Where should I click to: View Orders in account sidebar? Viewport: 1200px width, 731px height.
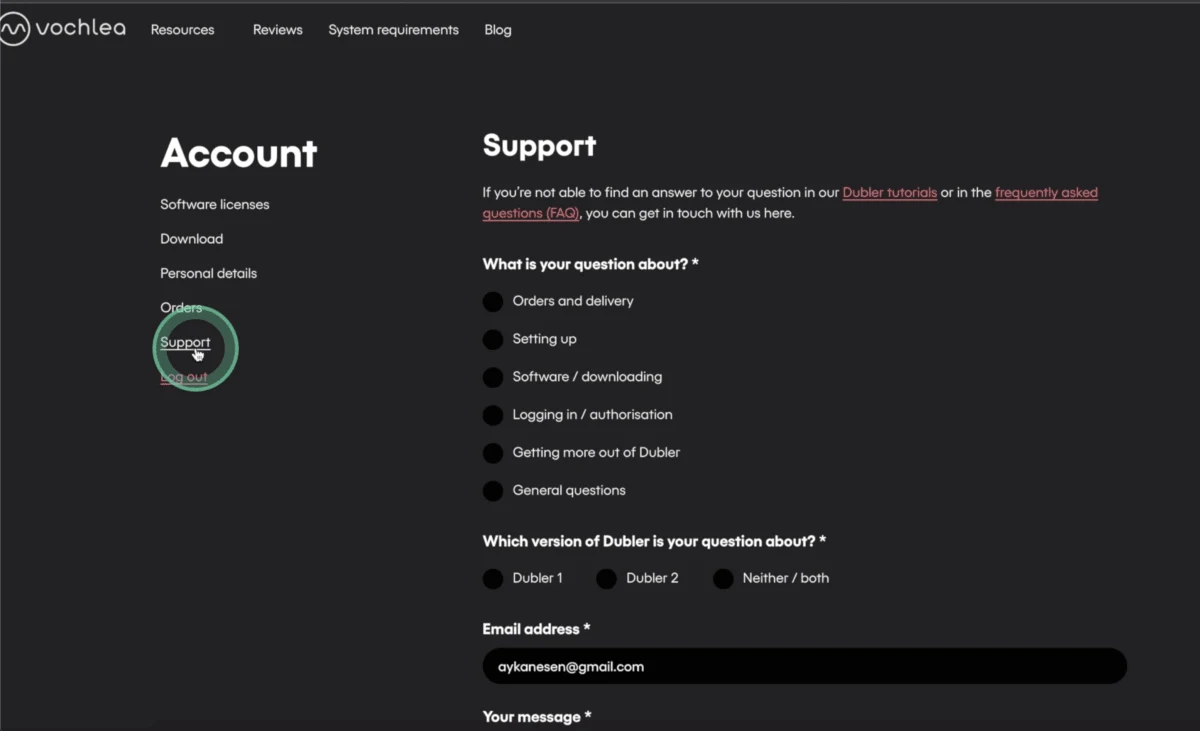pyautogui.click(x=181, y=308)
